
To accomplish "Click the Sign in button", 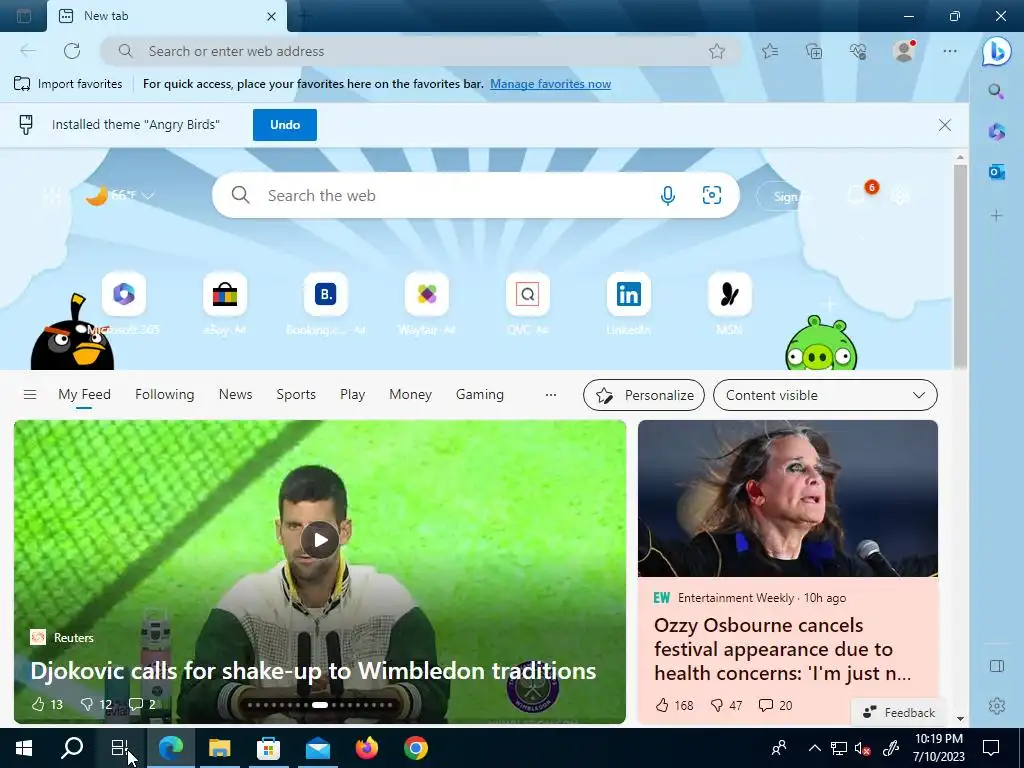I will tap(786, 196).
